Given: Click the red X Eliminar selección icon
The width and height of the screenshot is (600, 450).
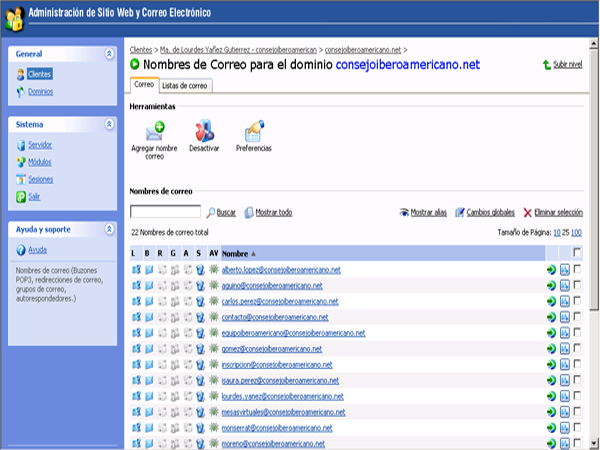Looking at the screenshot, I should click(x=528, y=213).
